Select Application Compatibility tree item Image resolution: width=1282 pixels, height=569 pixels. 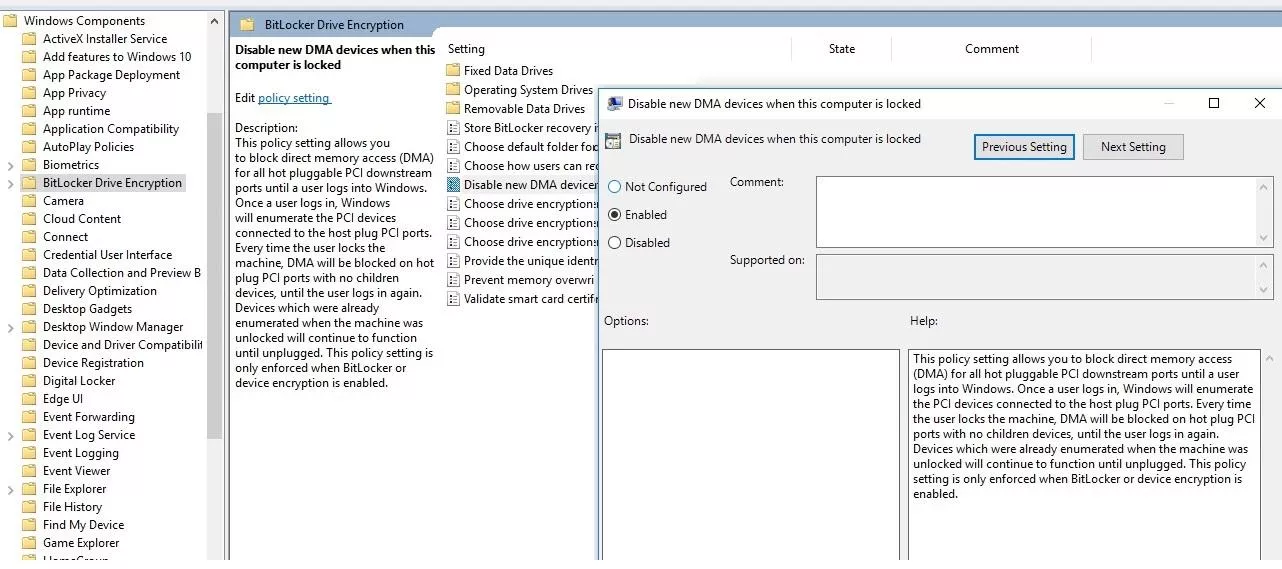111,129
